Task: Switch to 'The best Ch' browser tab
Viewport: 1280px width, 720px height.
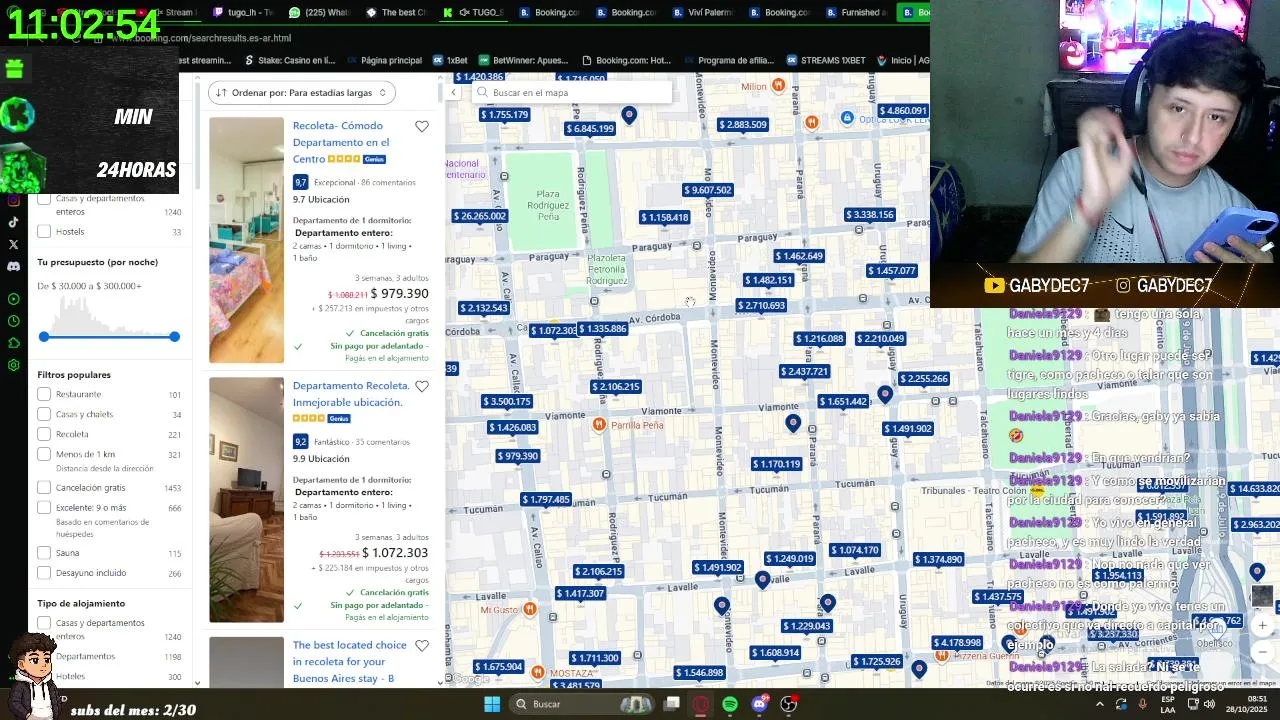Action: [396, 12]
